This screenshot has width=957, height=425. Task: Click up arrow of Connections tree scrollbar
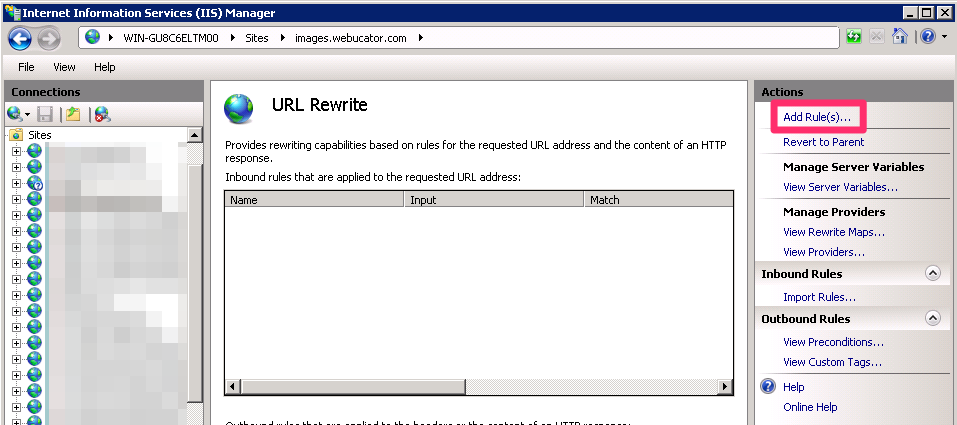194,135
